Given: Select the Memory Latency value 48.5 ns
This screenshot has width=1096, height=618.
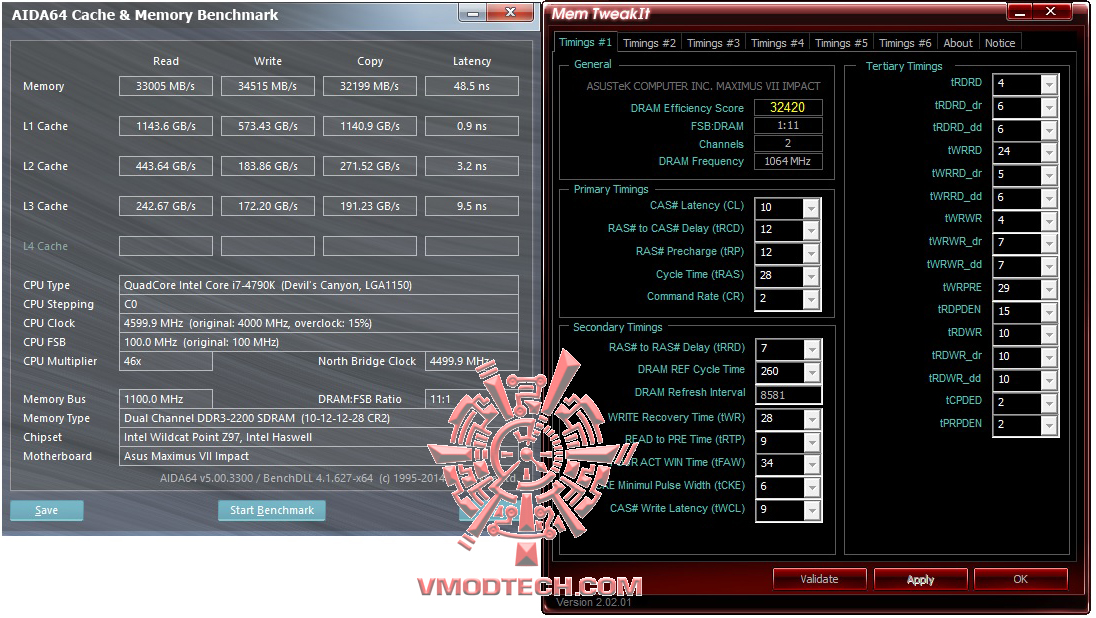Looking at the screenshot, I should coord(472,86).
